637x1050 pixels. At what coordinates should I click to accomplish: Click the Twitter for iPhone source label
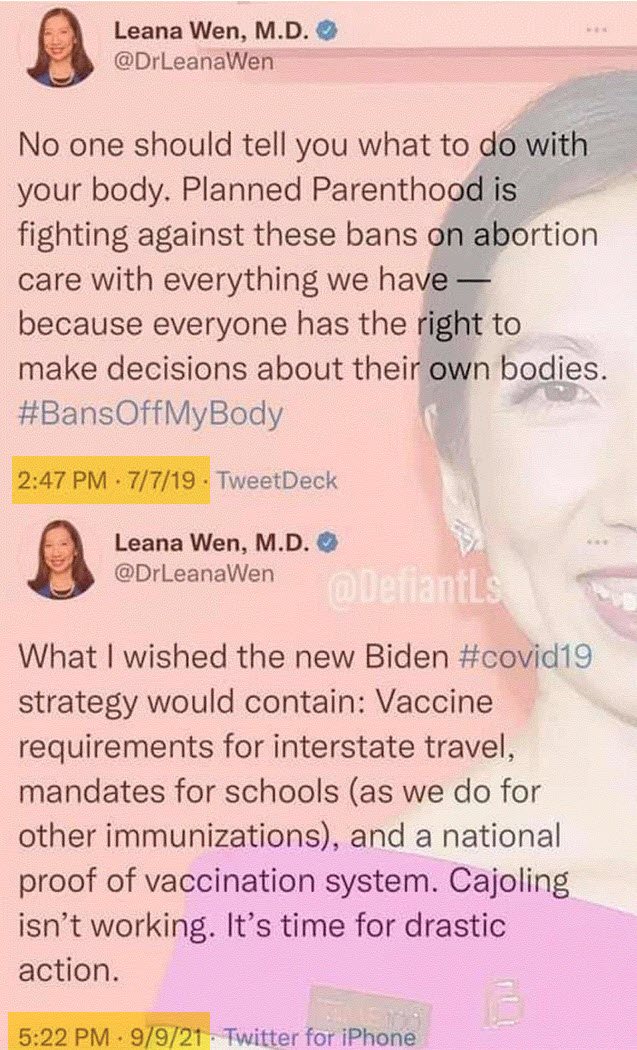point(320,1037)
